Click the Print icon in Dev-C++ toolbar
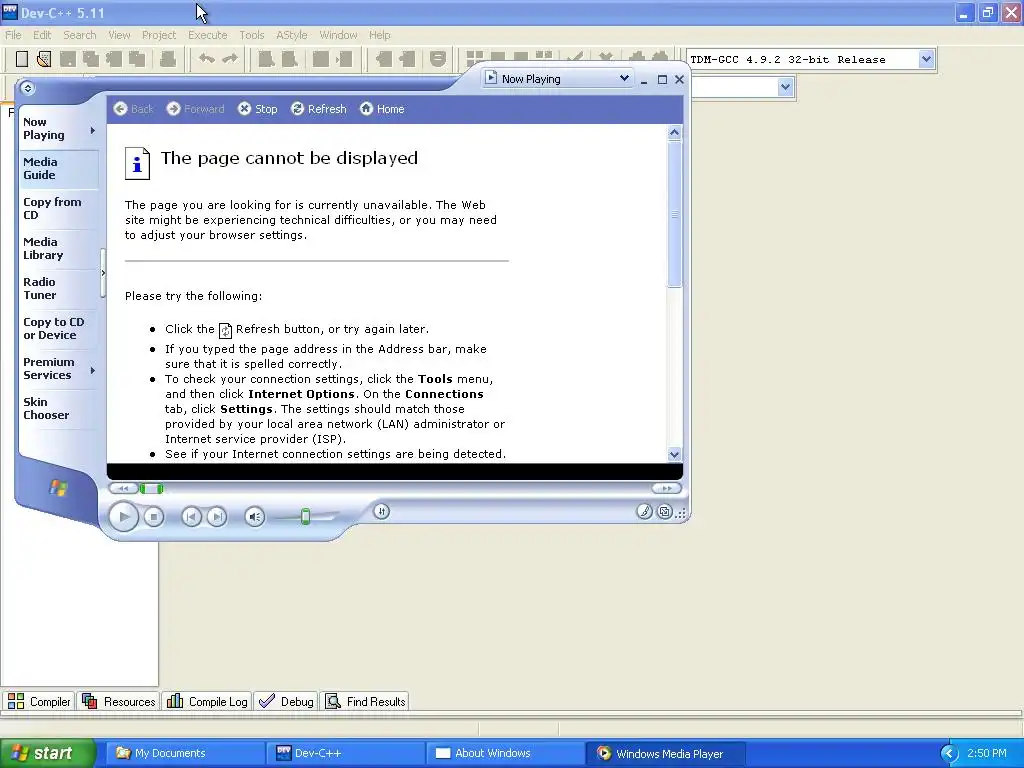Viewport: 1024px width, 768px height. [x=168, y=59]
